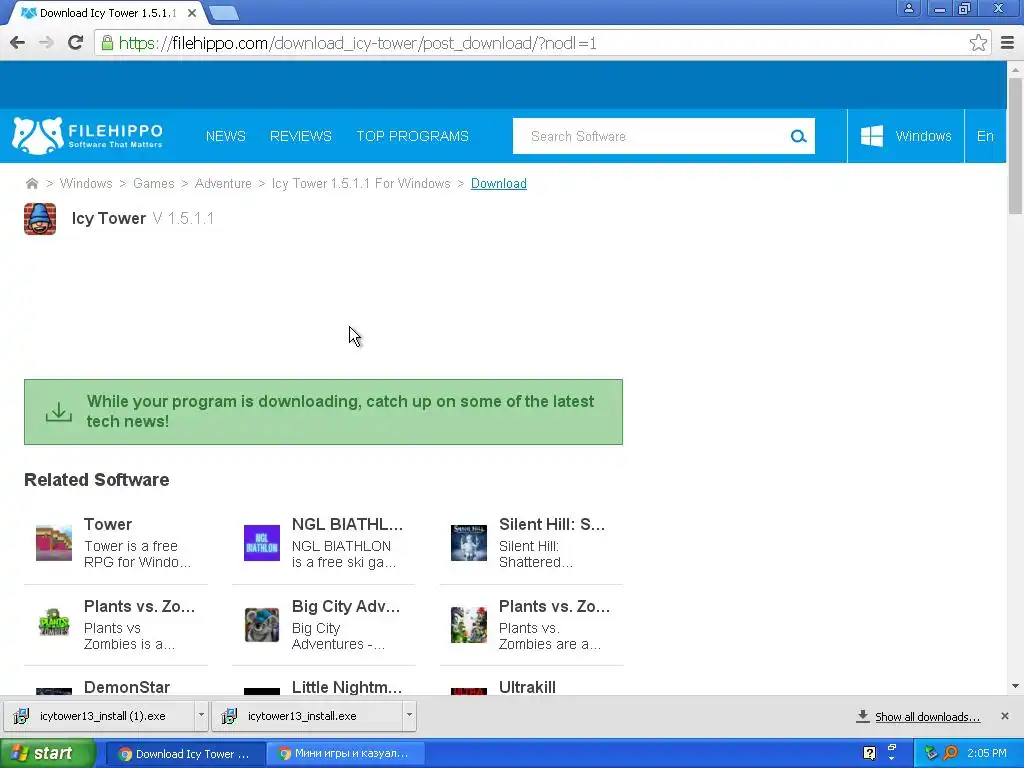
Task: Click the FileHippo logo
Action: pos(88,136)
